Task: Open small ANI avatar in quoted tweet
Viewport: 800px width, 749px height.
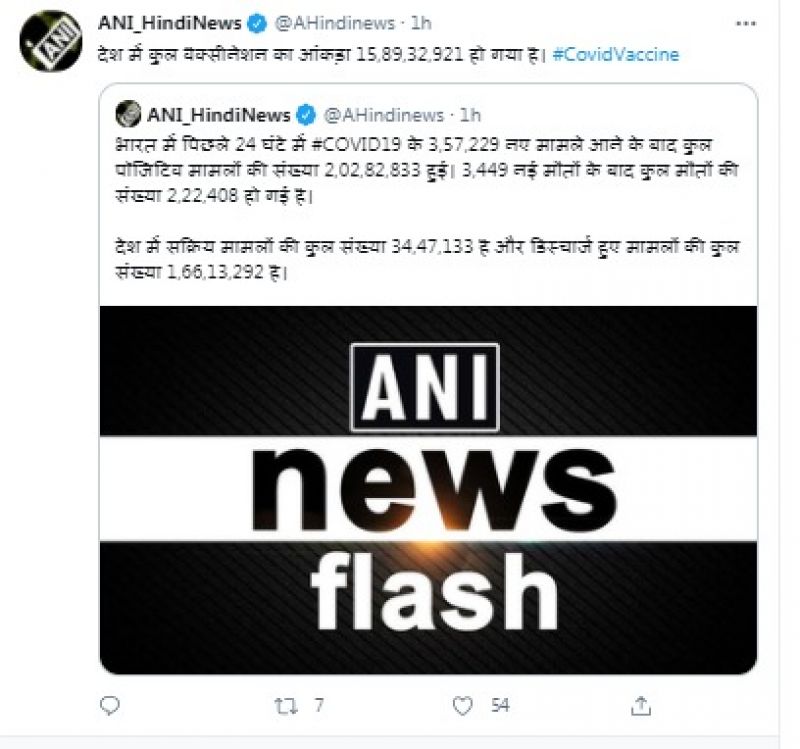Action: coord(128,114)
